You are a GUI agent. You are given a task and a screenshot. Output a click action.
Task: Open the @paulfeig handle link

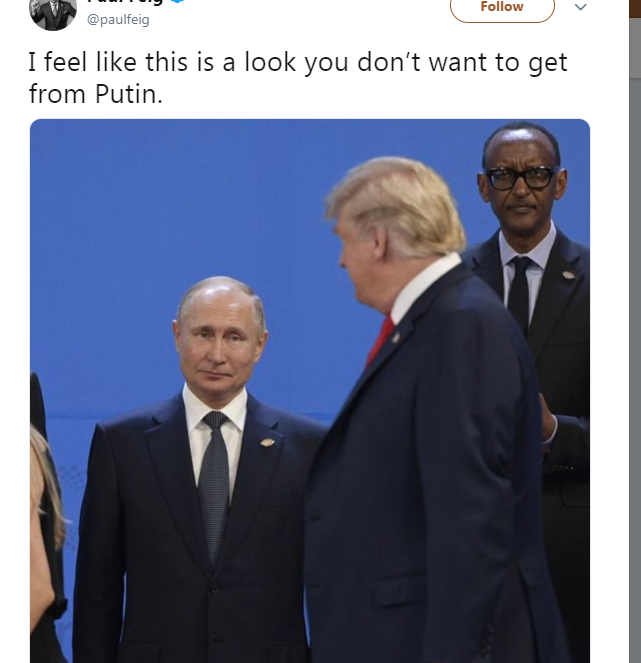[x=118, y=19]
